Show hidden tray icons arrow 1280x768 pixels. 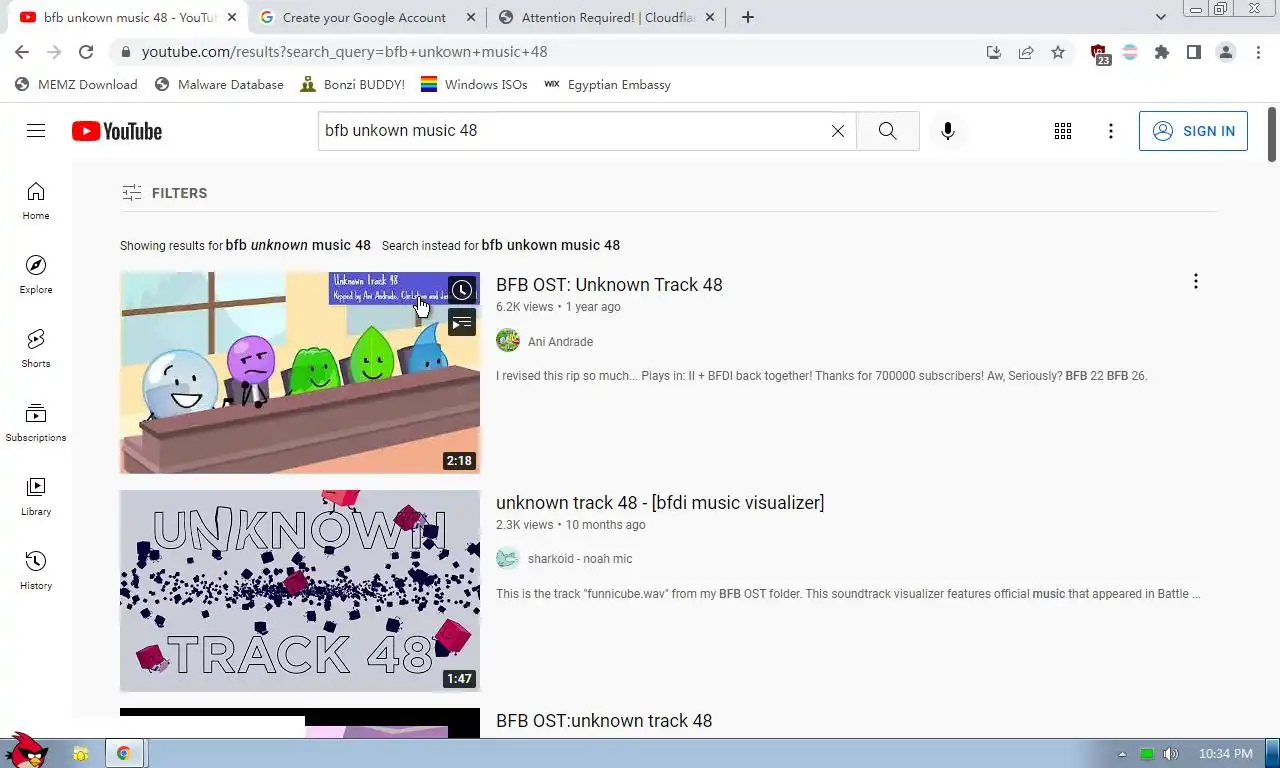point(1122,754)
